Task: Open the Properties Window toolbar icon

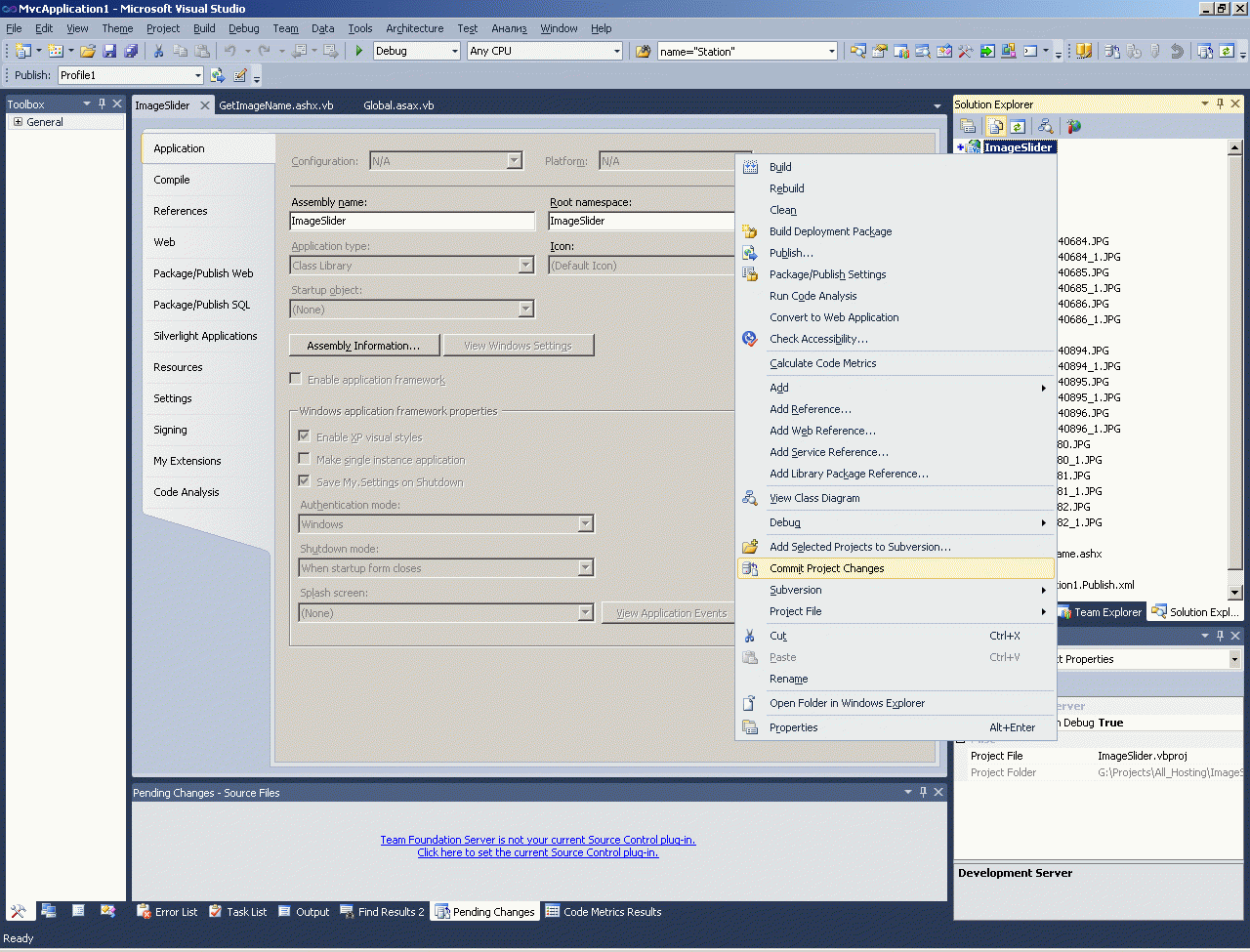Action: 880,51
